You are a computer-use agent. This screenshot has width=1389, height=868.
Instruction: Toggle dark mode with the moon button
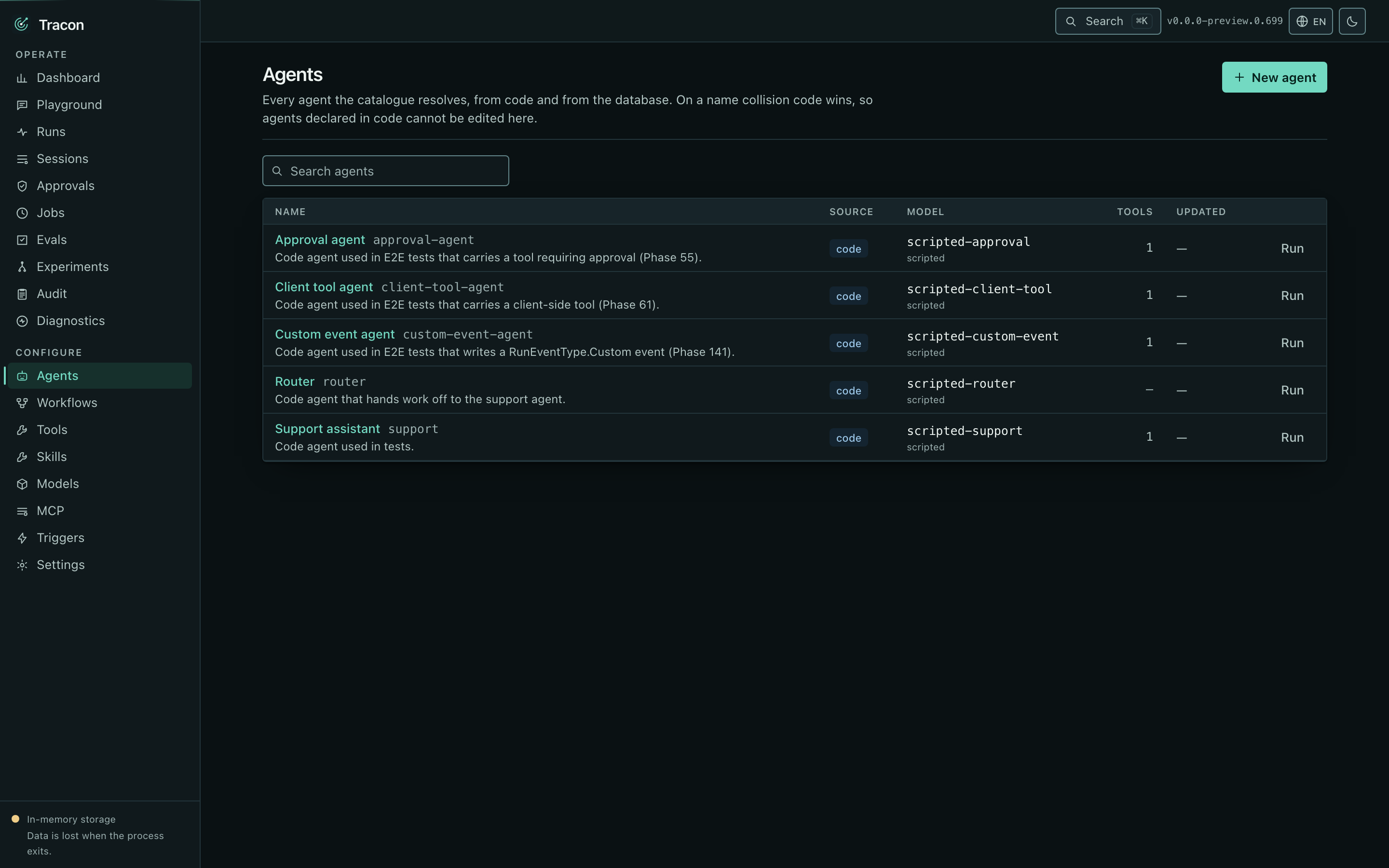click(x=1352, y=21)
